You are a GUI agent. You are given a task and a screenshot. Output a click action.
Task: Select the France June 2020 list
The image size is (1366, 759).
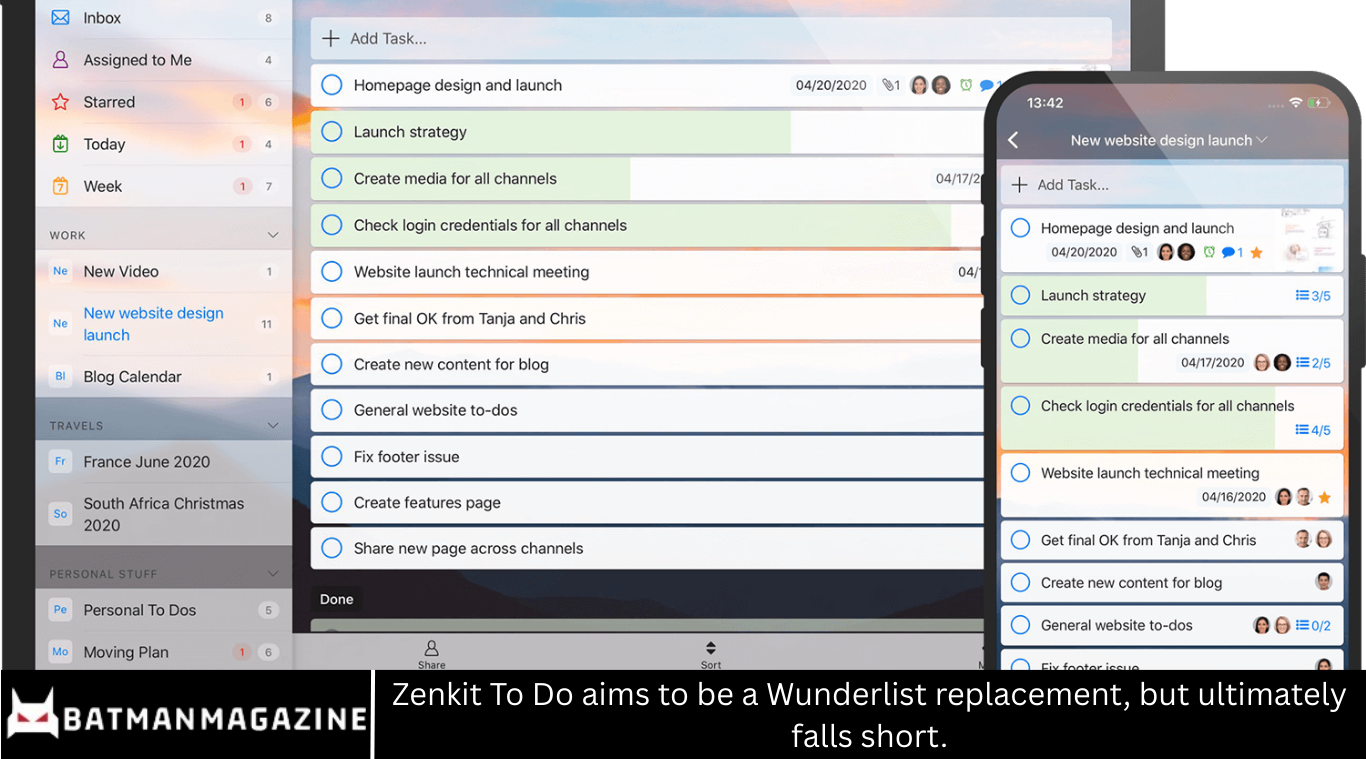(146, 462)
